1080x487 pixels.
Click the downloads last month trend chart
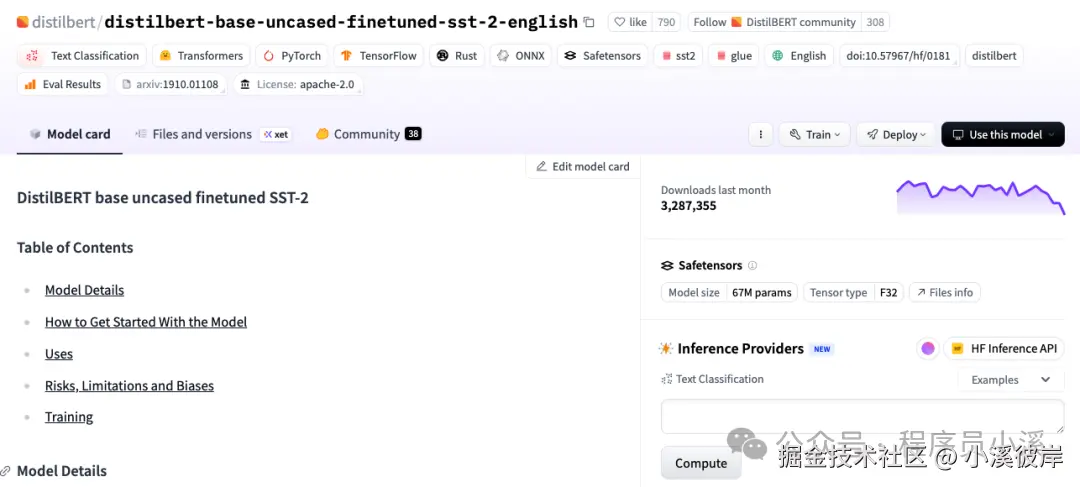981,198
